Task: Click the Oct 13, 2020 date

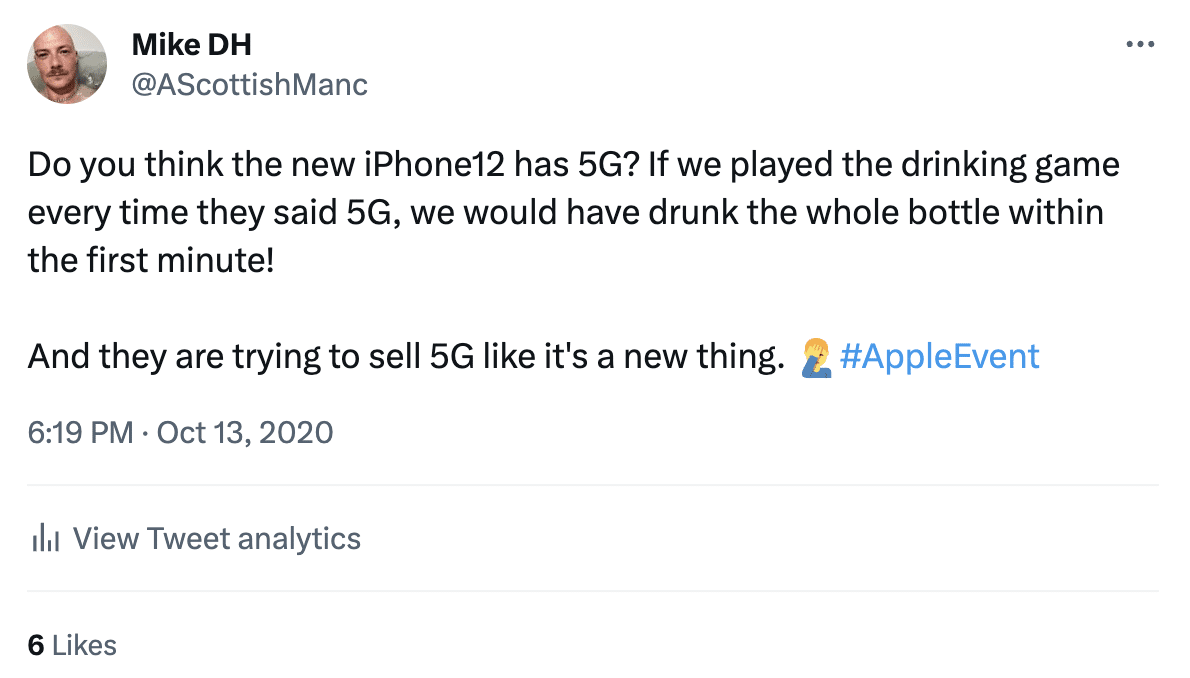Action: point(244,433)
